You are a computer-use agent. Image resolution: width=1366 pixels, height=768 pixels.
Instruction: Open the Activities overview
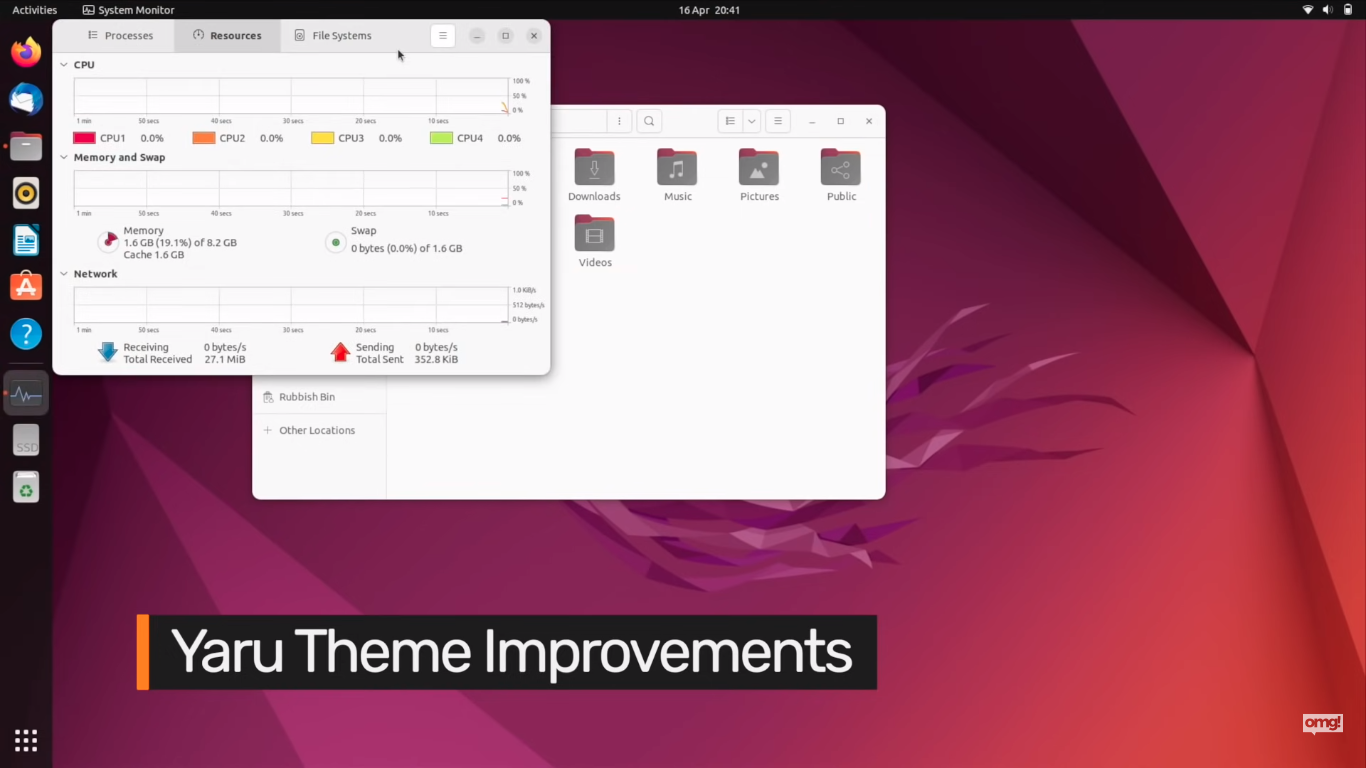(x=34, y=10)
